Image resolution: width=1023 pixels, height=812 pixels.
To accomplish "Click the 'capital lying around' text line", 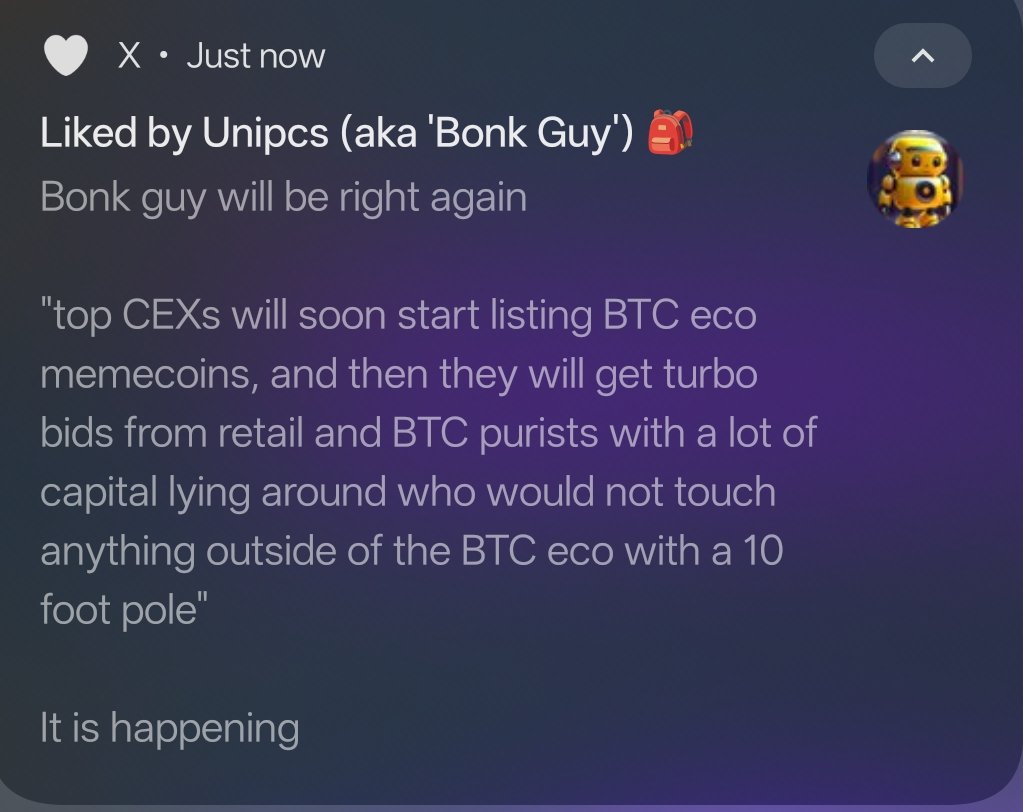I will (x=408, y=492).
